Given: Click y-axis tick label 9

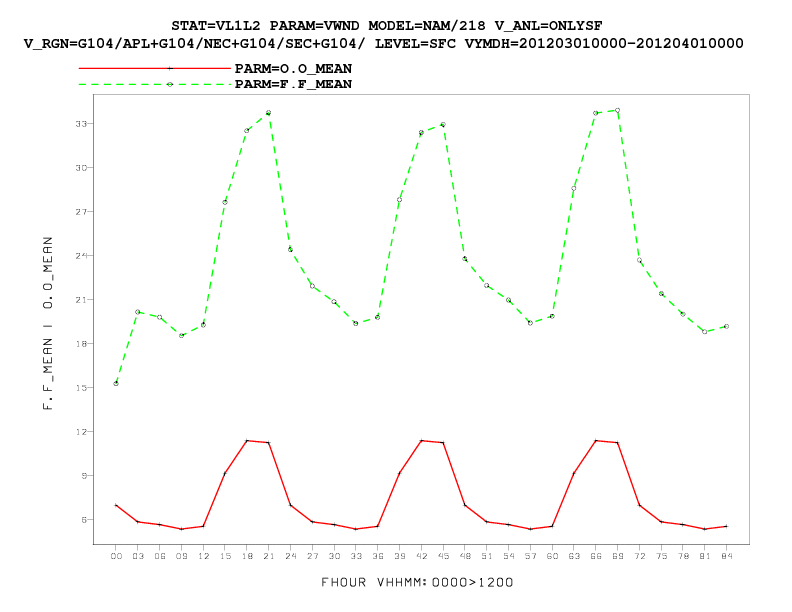Looking at the screenshot, I should [84, 476].
